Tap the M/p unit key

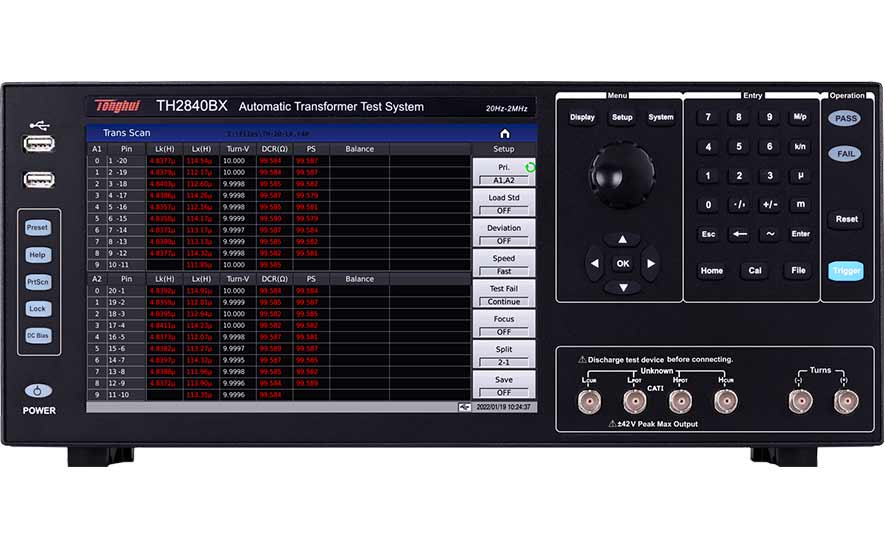800,117
